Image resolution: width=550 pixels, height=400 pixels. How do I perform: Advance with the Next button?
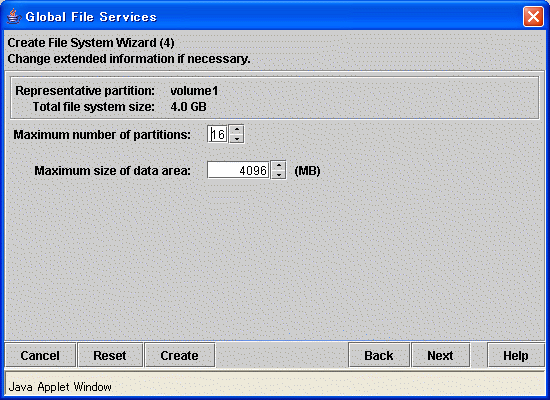(441, 355)
